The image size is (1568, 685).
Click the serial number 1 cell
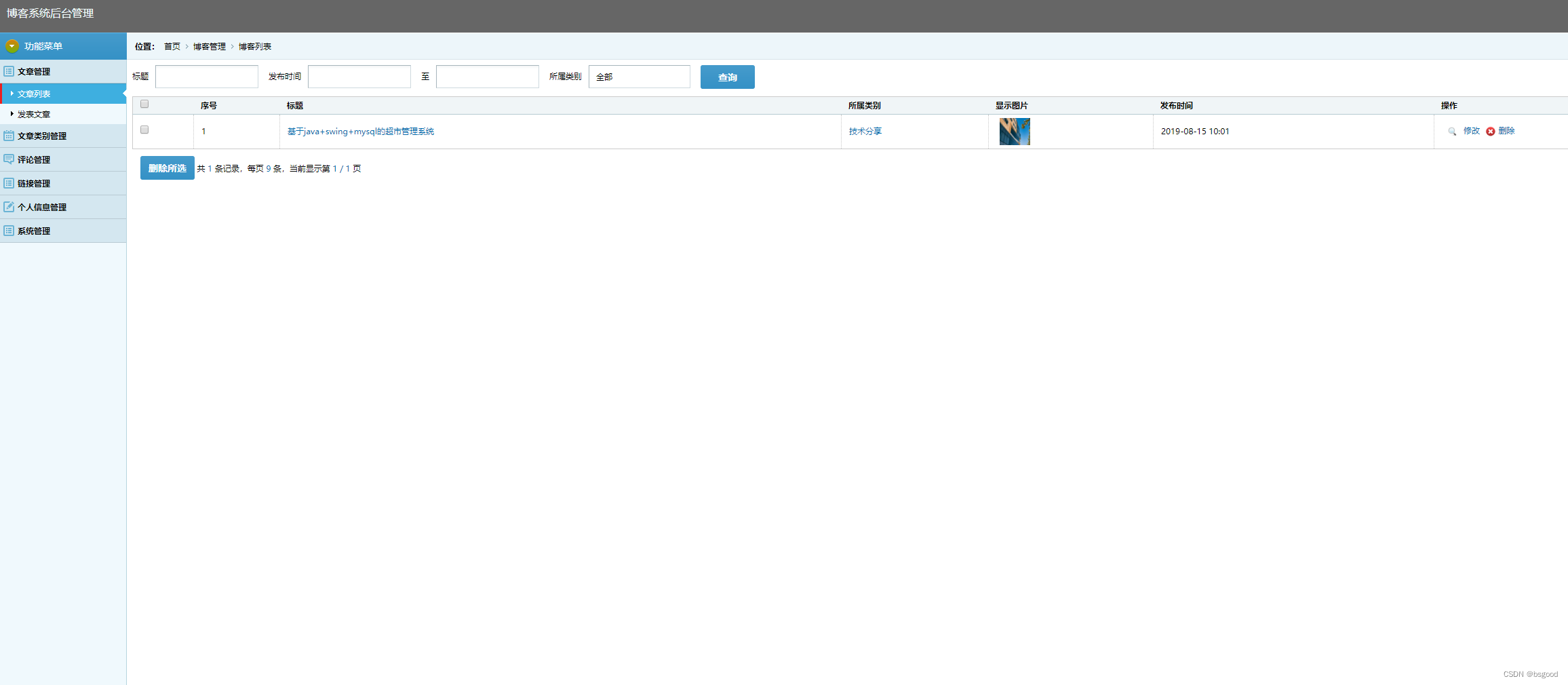[x=203, y=132]
